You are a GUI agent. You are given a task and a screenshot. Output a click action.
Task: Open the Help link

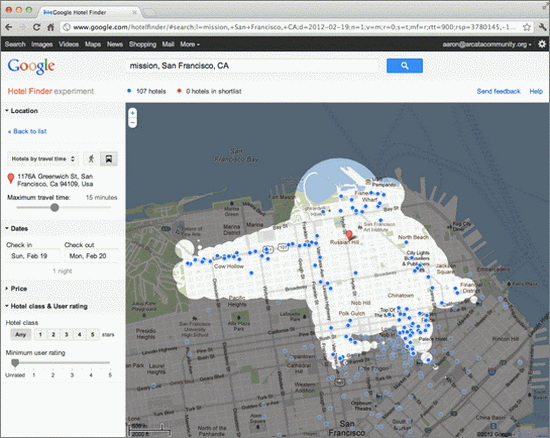tap(536, 91)
